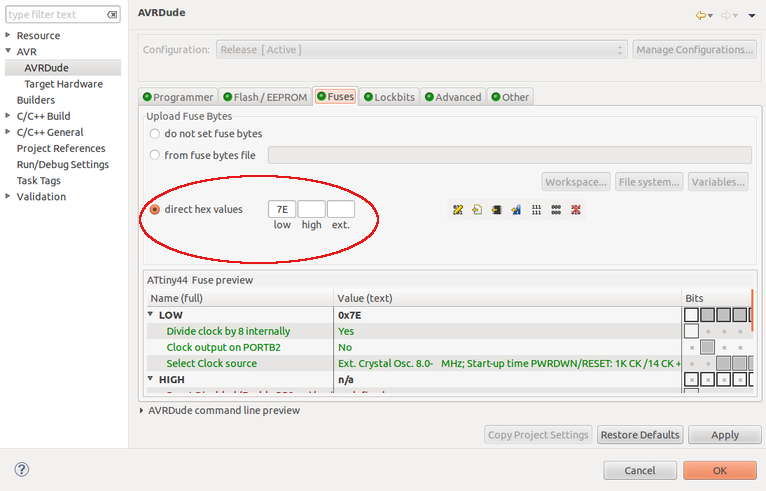The height and width of the screenshot is (491, 766).
Task: Collapse the LOW fuse row
Action: pos(151,315)
